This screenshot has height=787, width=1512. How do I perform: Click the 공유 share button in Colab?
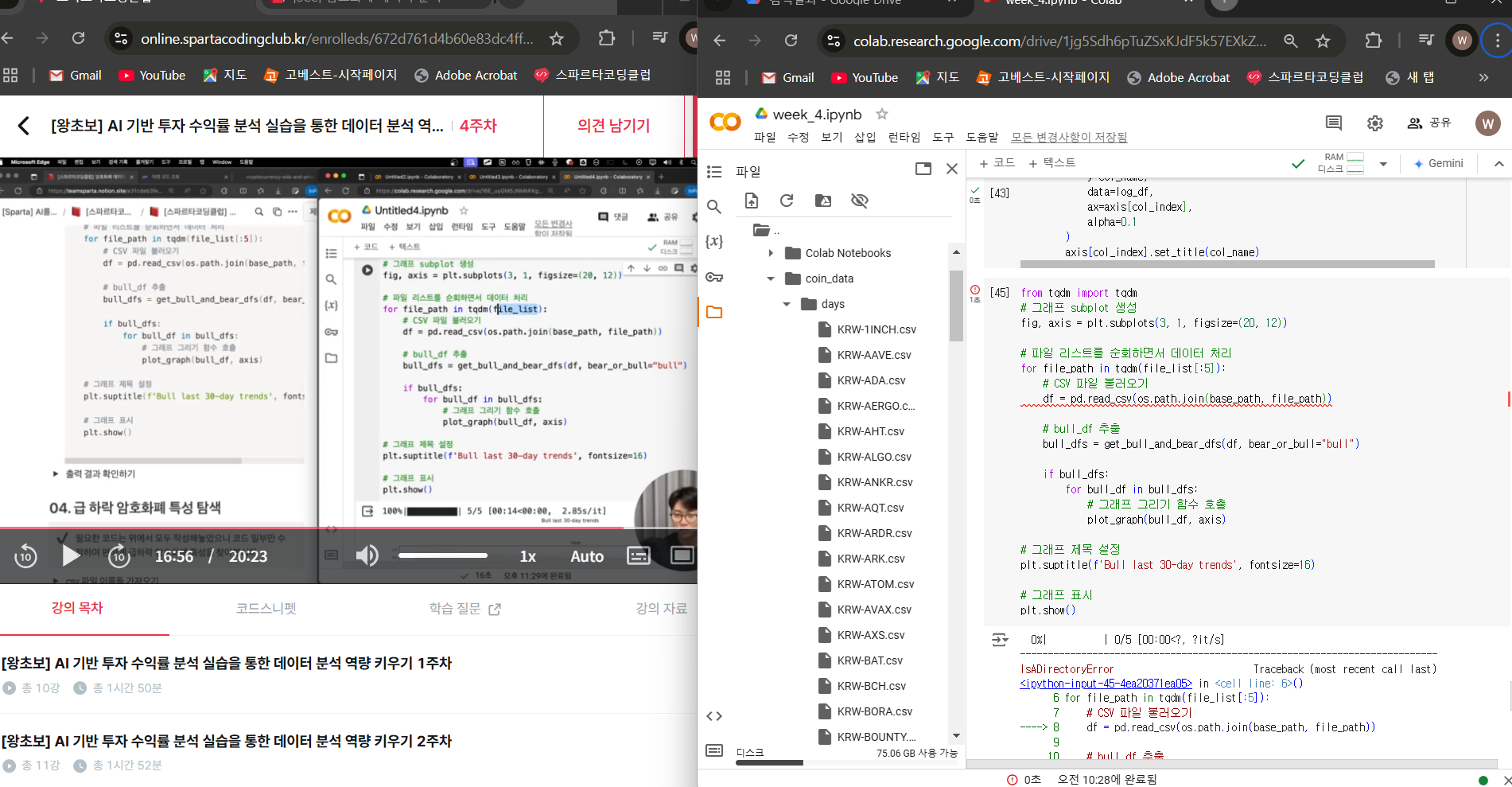pos(1429,123)
